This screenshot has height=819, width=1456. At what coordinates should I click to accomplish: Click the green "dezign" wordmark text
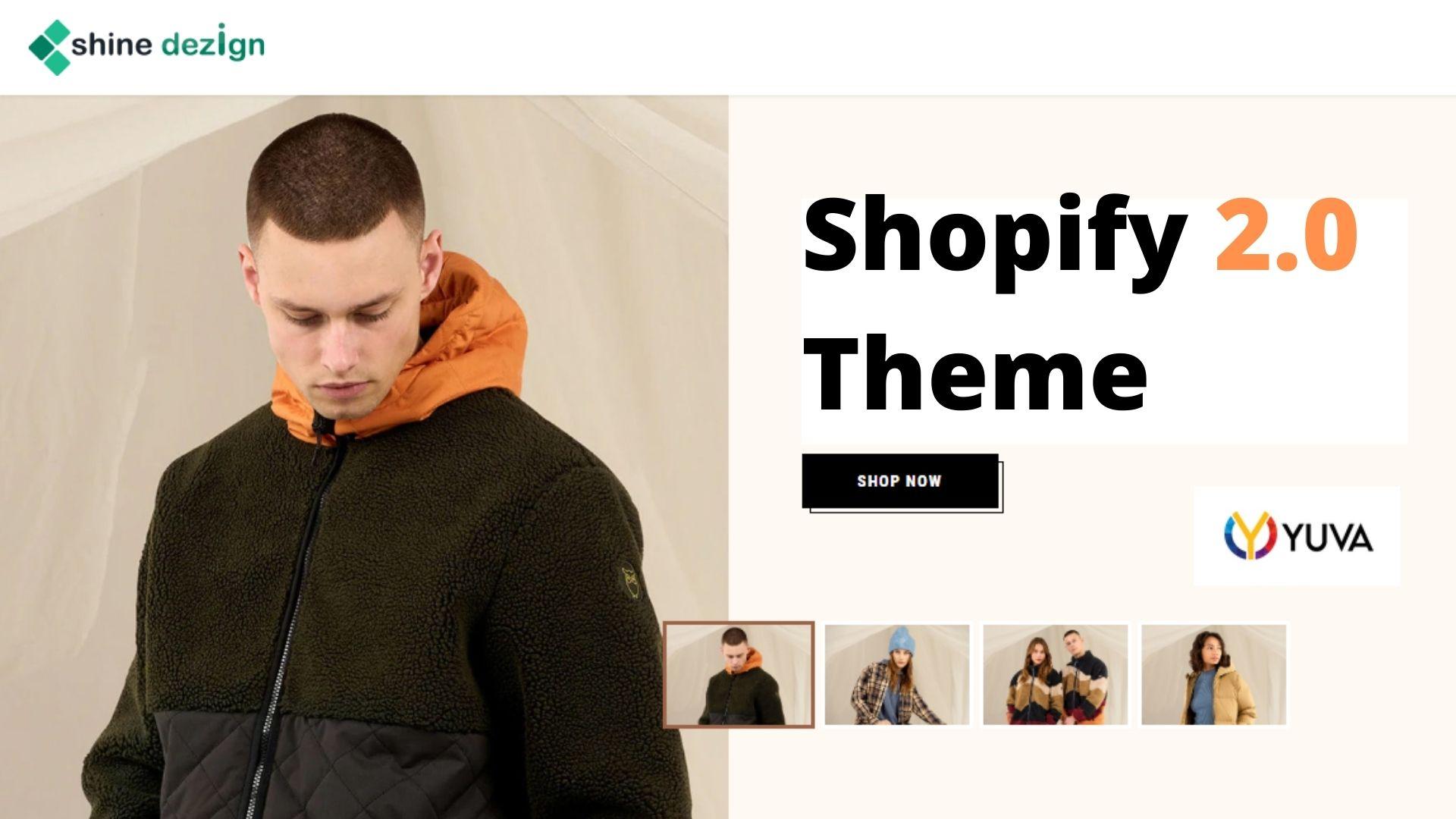click(213, 47)
